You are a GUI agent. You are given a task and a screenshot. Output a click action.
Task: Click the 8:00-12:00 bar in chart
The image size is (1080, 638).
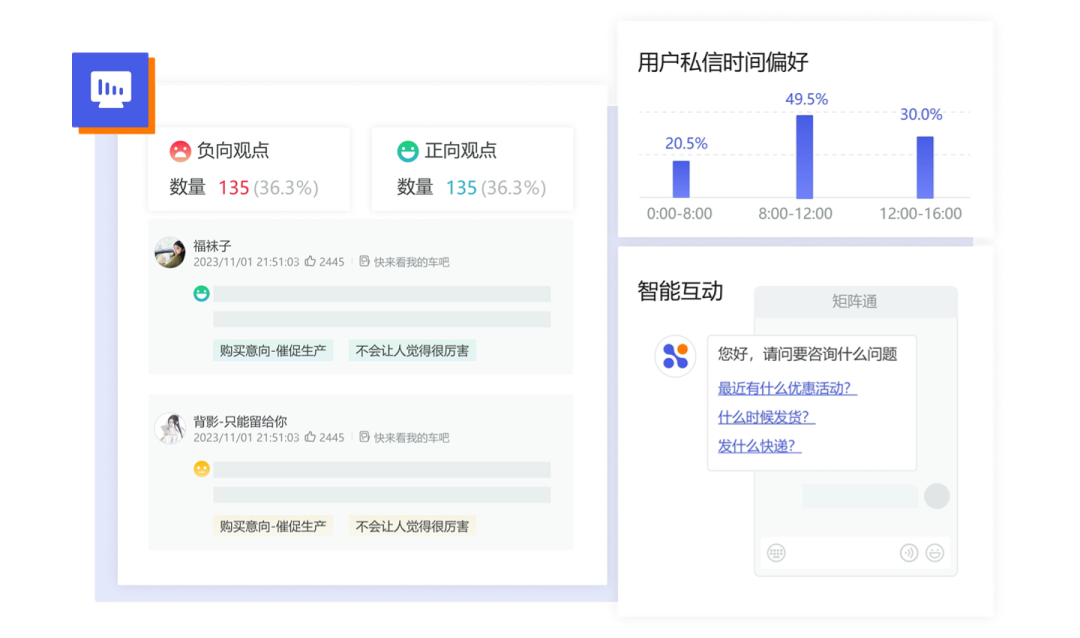[804, 156]
